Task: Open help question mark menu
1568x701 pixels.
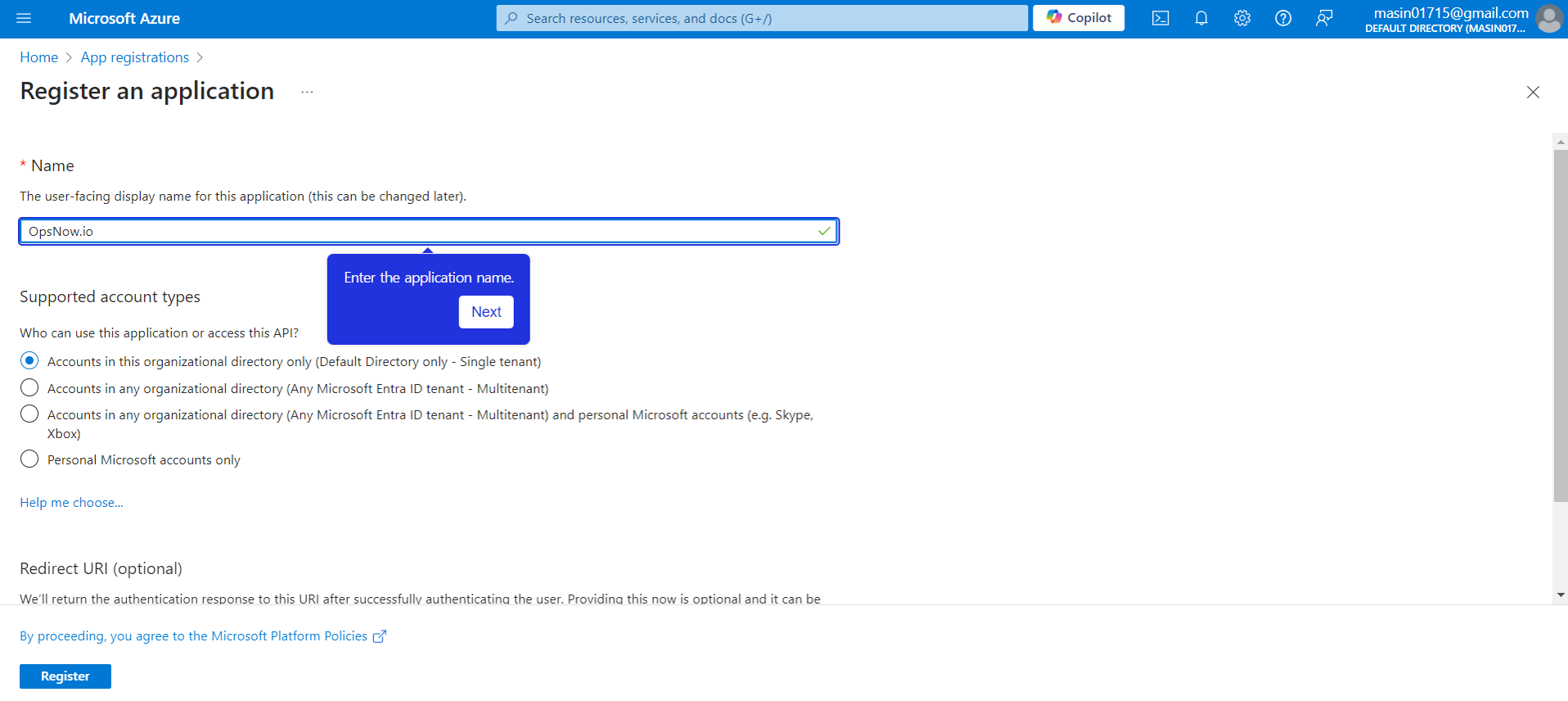Action: 1283,18
